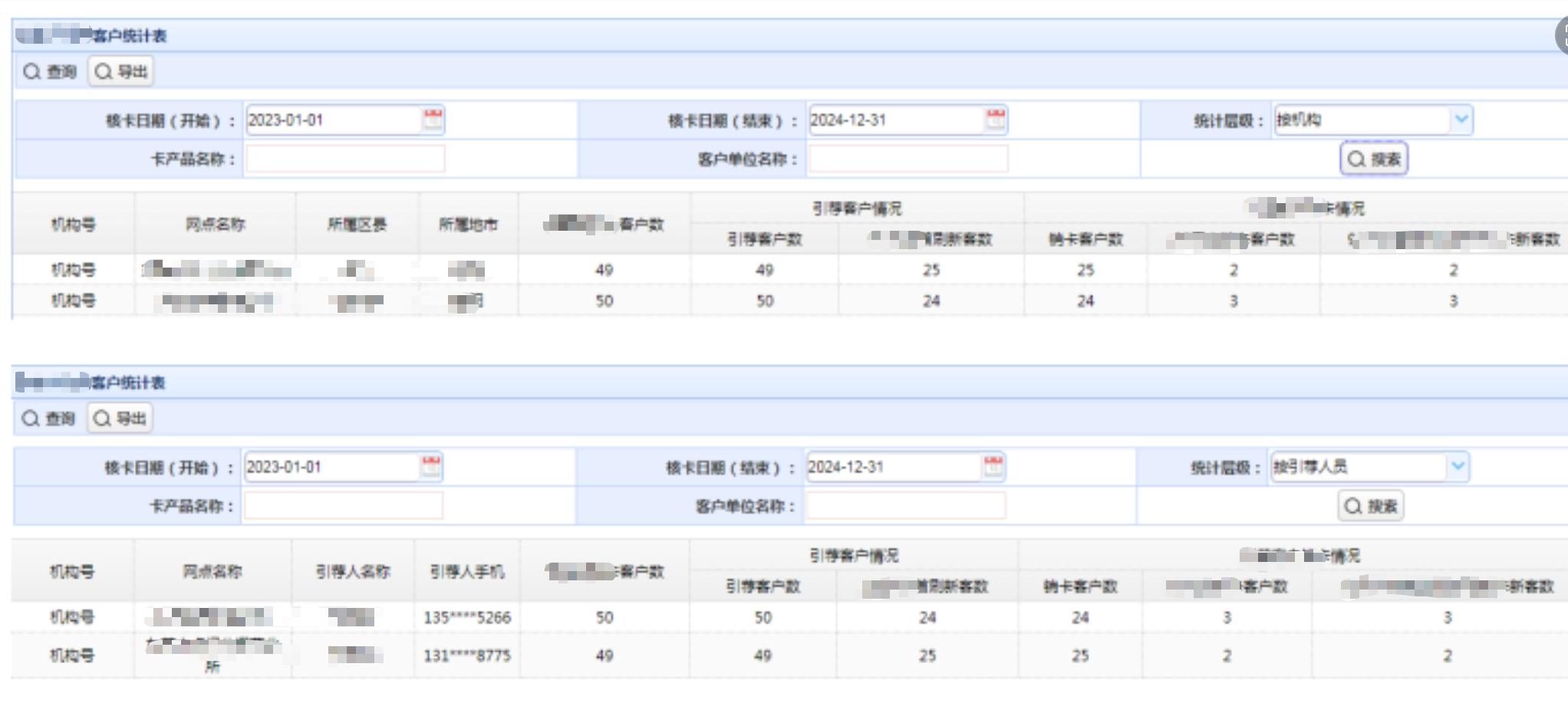Click magnifier icon on lower 导出 button
This screenshot has height=703, width=1568.
click(102, 419)
